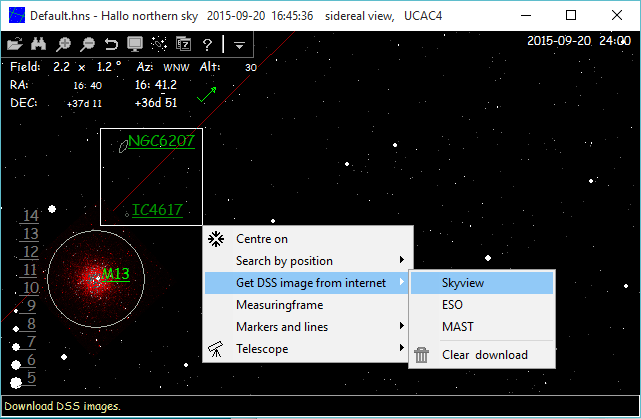Click the Hallo northern sky title bar icon
641x419 pixels.
(x=17, y=16)
